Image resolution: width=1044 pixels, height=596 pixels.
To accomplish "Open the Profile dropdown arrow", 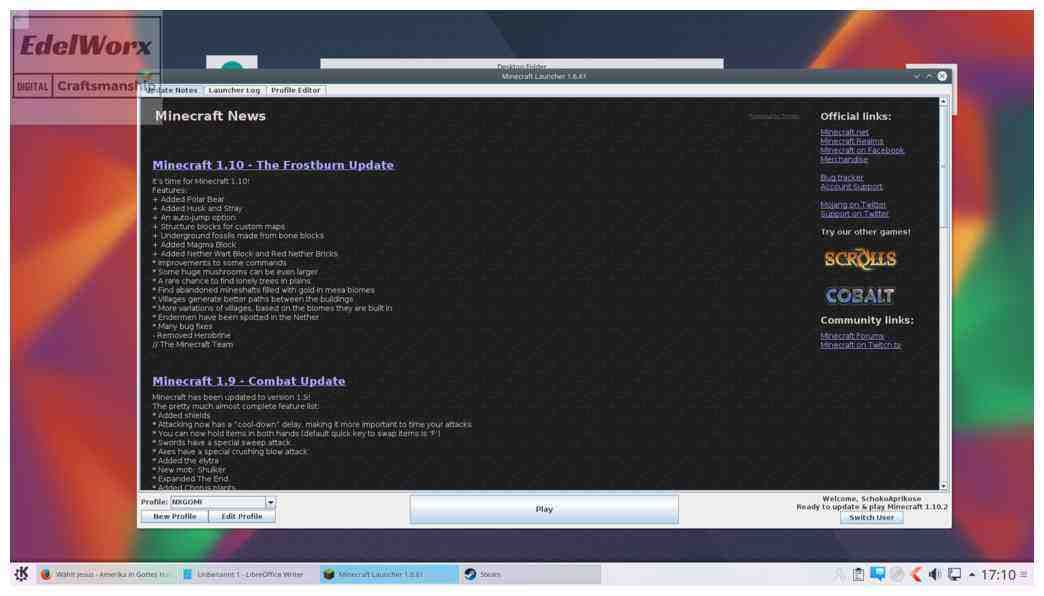I will tap(270, 502).
